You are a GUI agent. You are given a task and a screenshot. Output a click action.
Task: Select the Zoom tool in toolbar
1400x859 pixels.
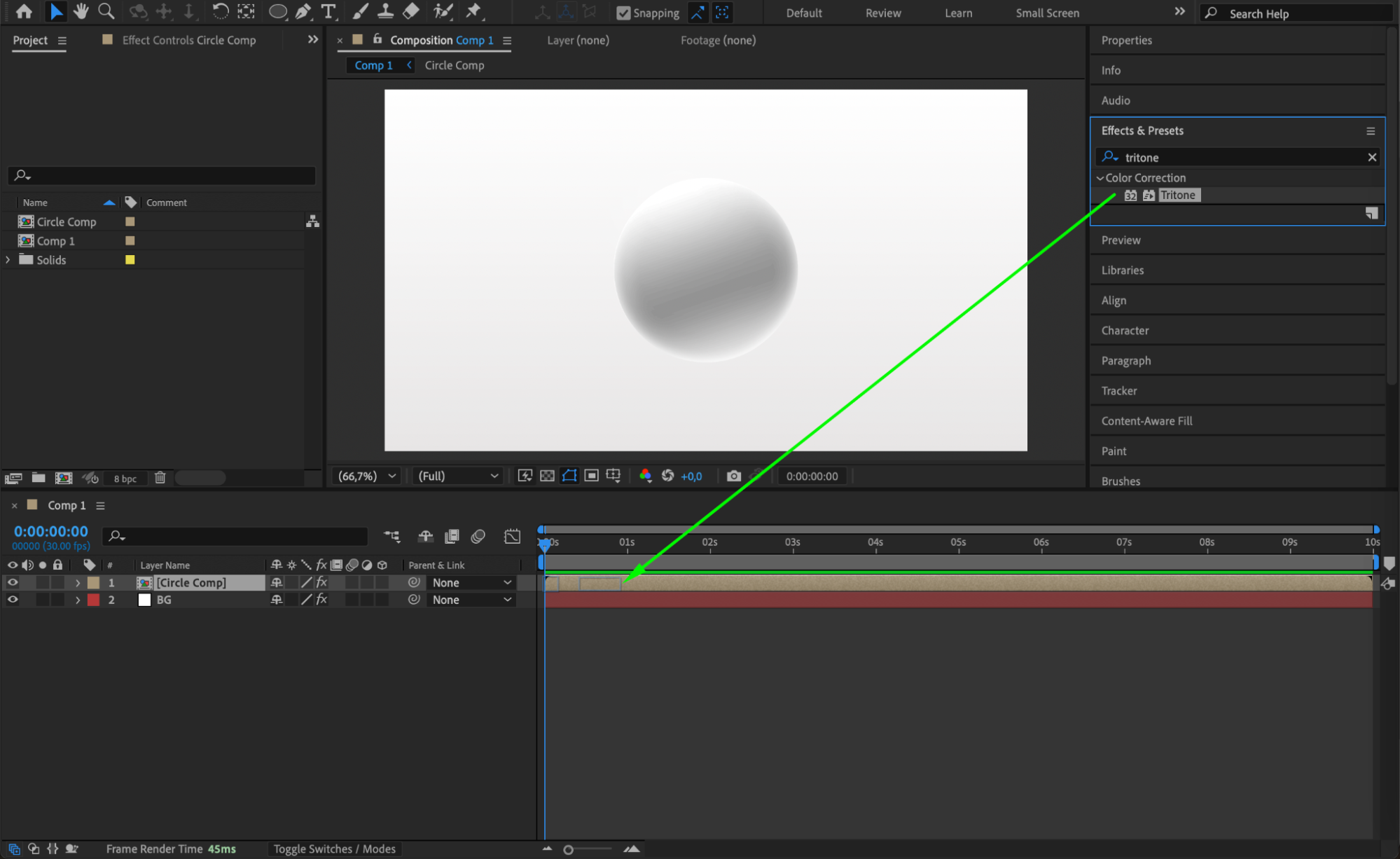(106, 11)
